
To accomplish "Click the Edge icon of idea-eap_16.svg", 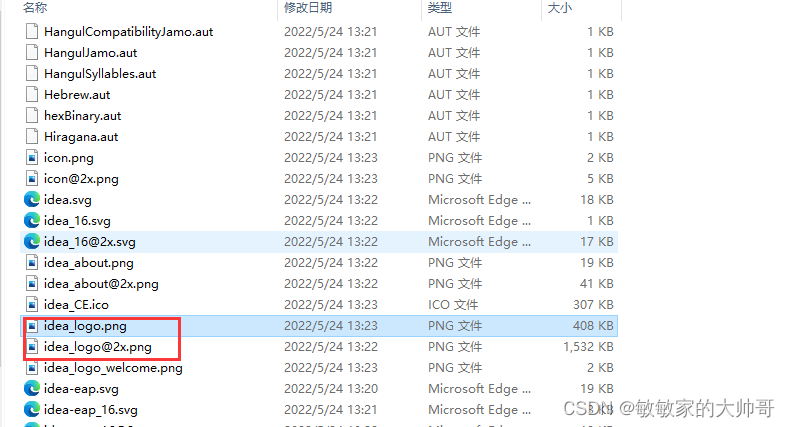I will pos(32,410).
